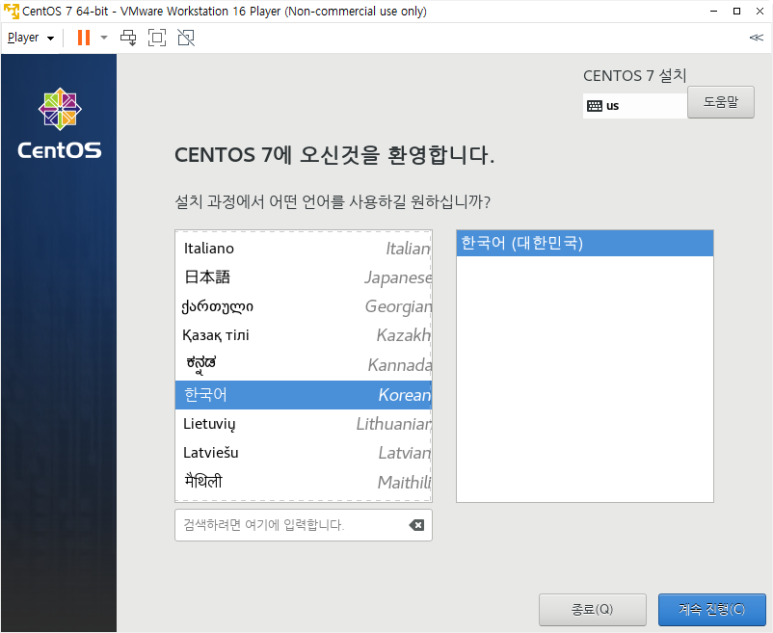
Task: Click the 종료(Q) quit button
Action: 593,609
